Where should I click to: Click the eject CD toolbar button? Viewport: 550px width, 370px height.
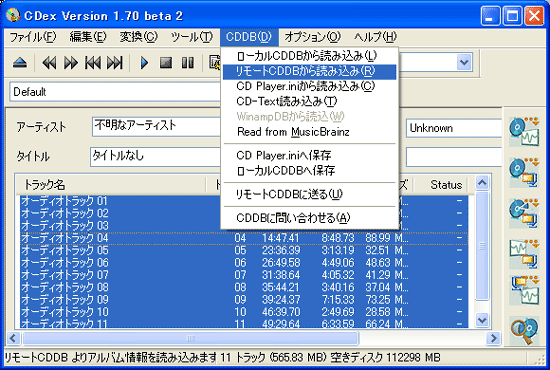pos(20,63)
